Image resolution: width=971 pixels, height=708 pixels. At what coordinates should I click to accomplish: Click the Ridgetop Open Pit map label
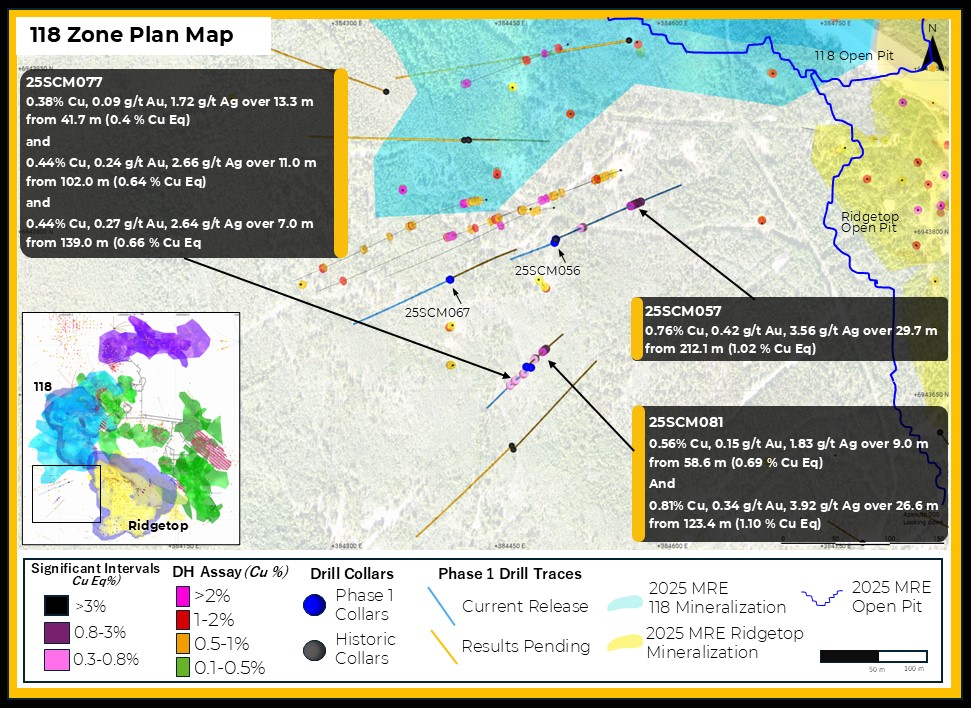point(861,220)
